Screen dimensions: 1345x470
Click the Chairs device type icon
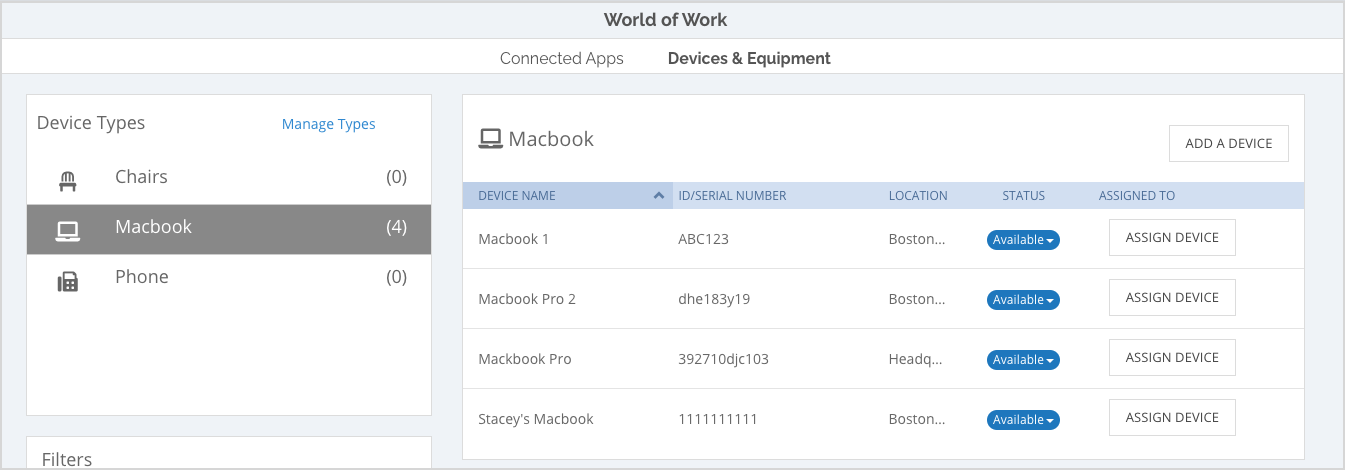point(67,181)
